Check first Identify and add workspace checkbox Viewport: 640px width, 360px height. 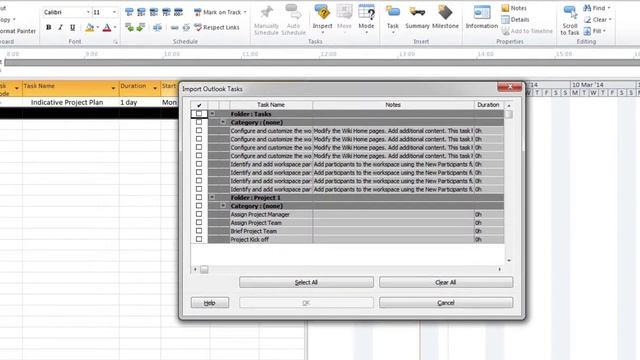199,164
